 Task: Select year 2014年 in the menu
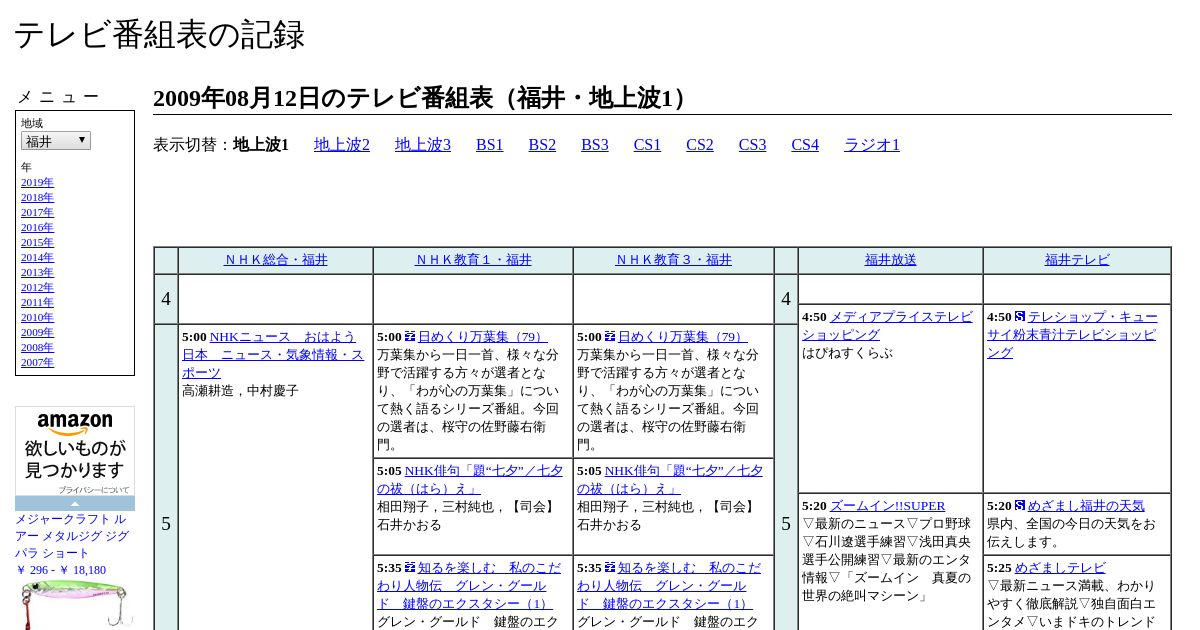tap(37, 258)
